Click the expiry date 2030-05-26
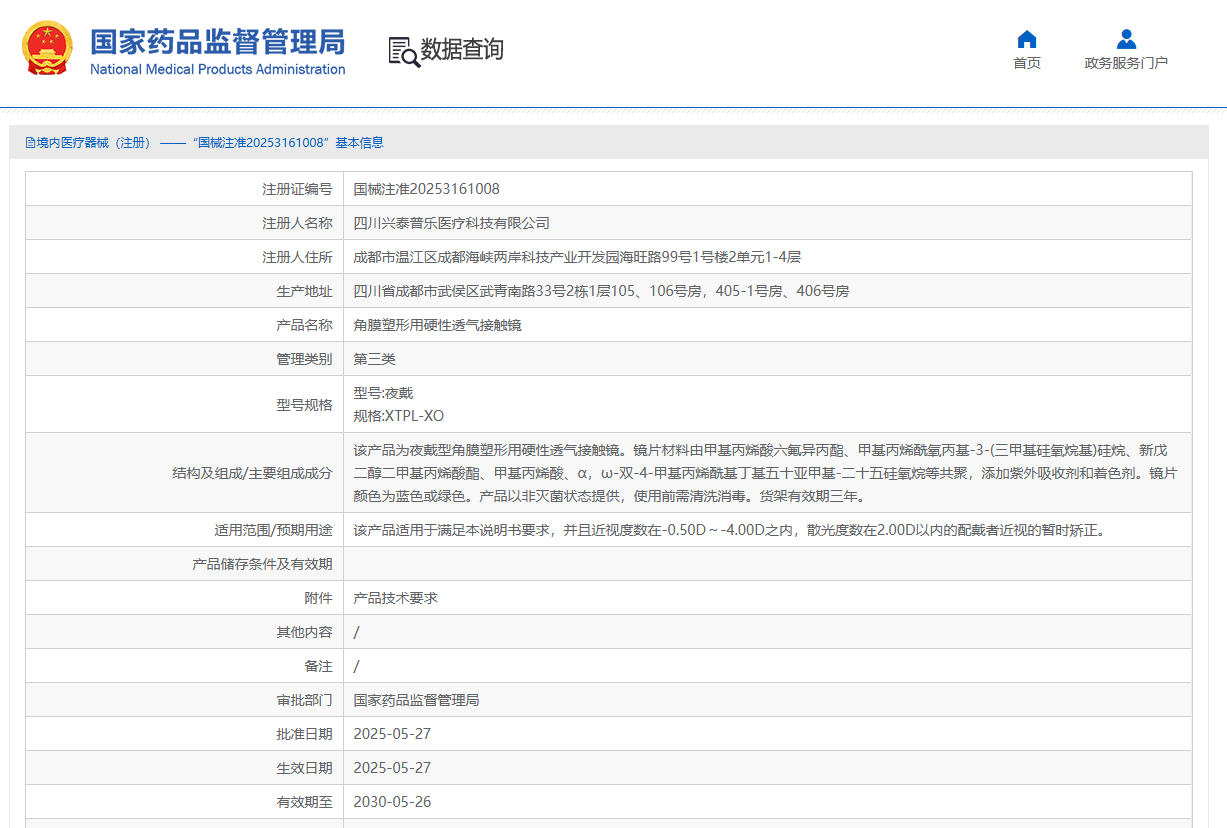The image size is (1227, 828). tap(392, 802)
